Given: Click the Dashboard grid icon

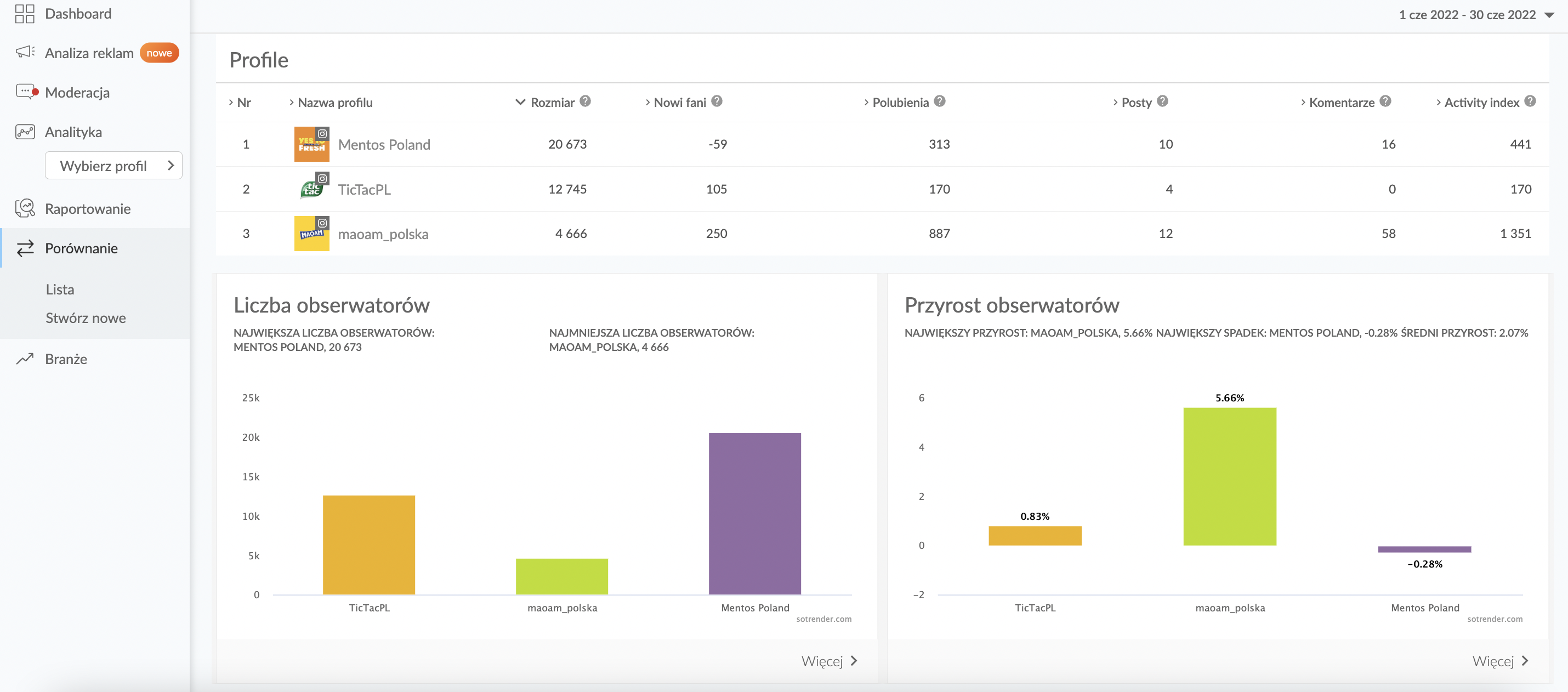Looking at the screenshot, I should [25, 13].
